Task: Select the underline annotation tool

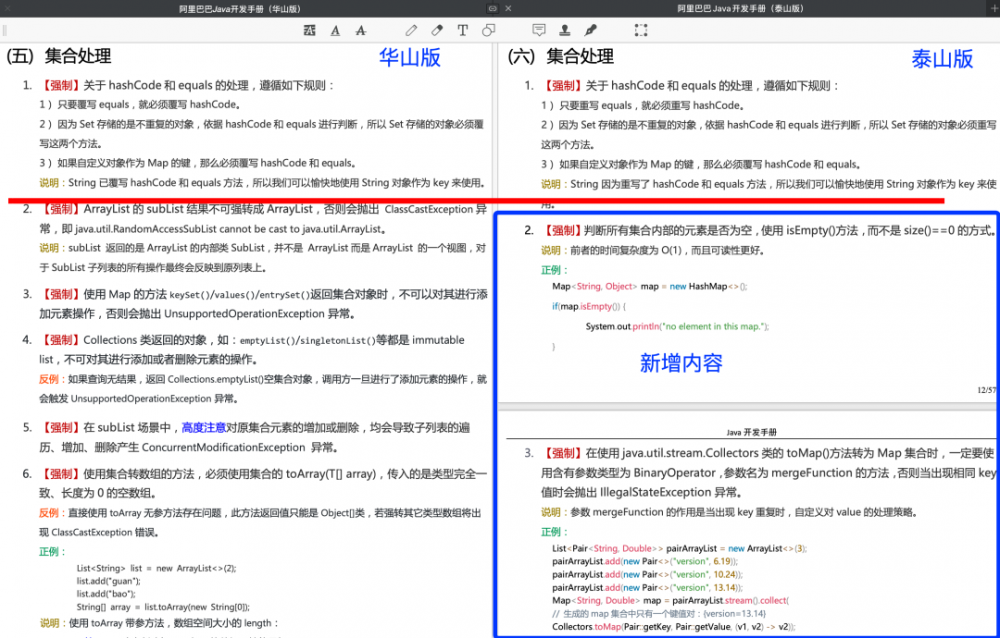Action: 335,30
